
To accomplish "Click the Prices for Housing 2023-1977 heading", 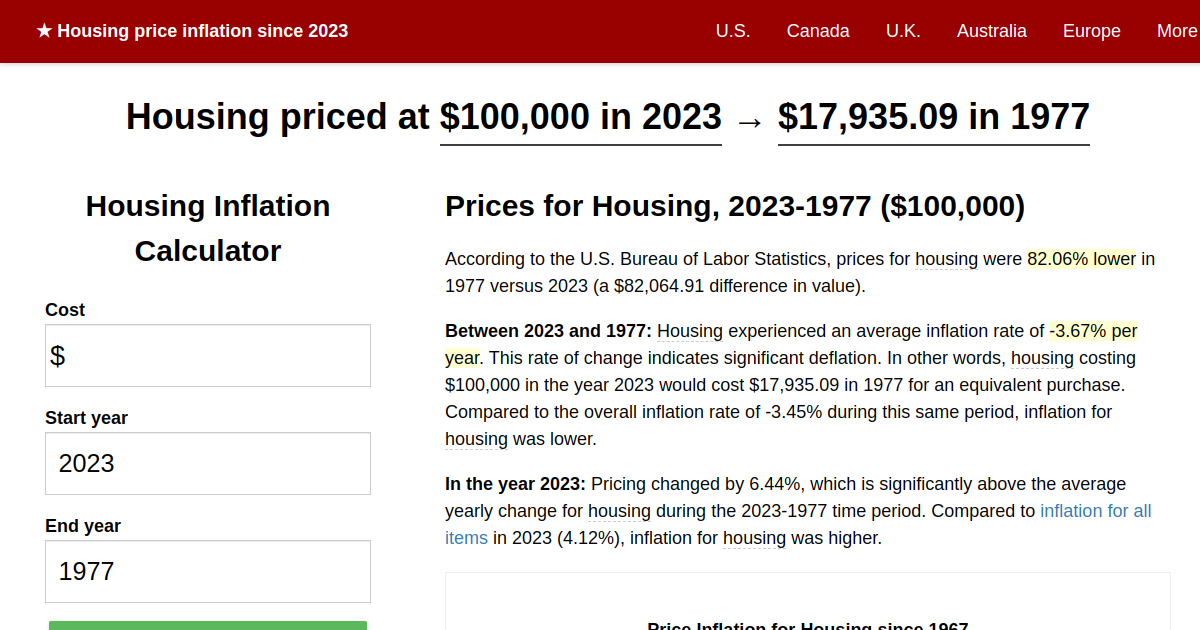I will pos(734,207).
